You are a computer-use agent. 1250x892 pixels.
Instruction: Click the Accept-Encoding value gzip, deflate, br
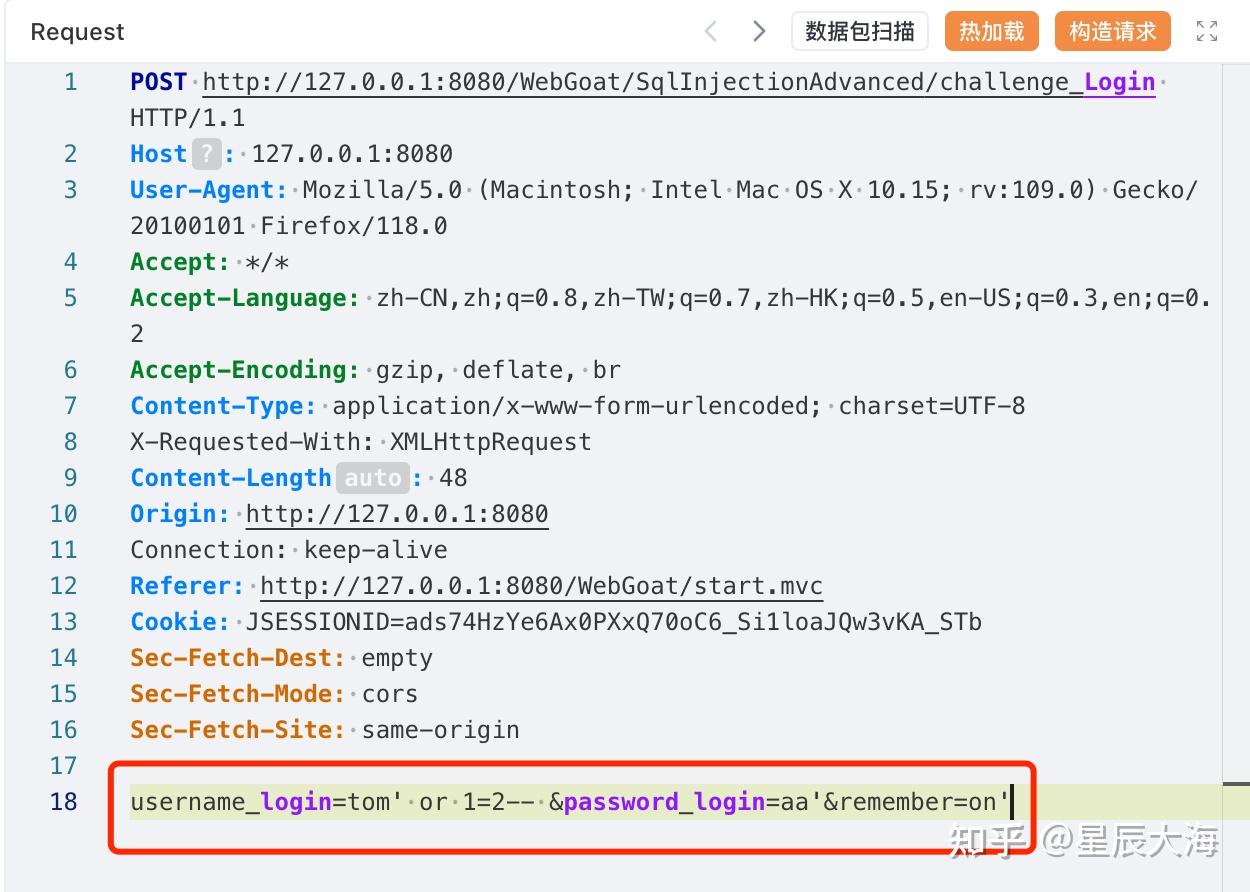498,370
